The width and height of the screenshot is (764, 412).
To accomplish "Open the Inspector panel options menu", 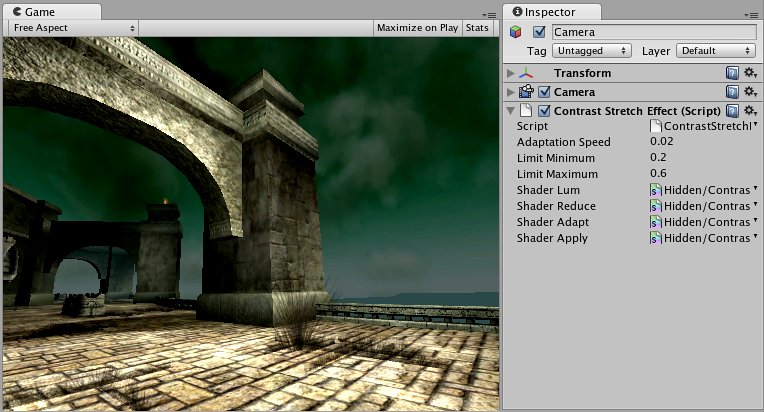I will pos(751,15).
